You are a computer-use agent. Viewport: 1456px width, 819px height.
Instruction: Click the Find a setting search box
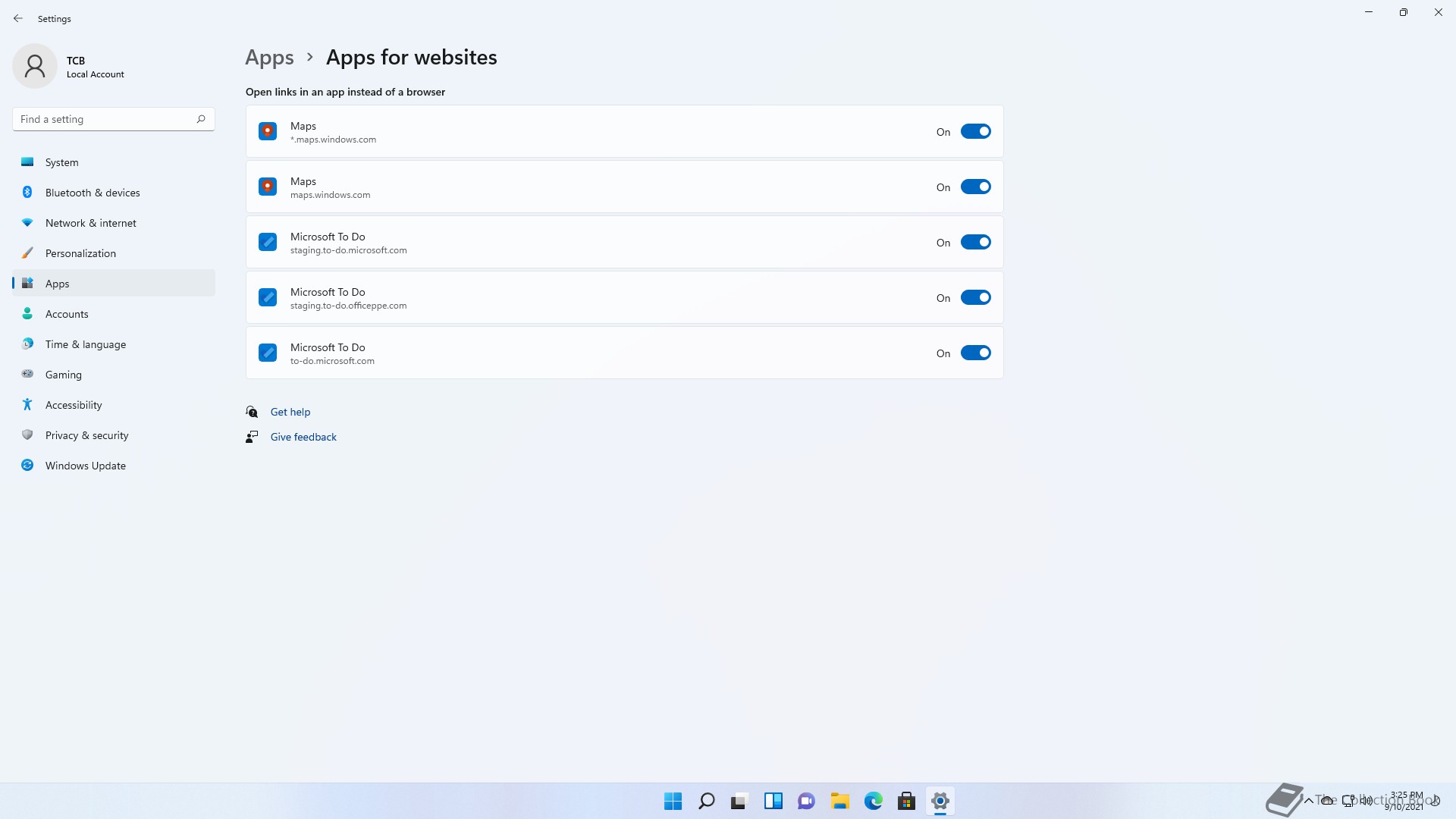(114, 119)
